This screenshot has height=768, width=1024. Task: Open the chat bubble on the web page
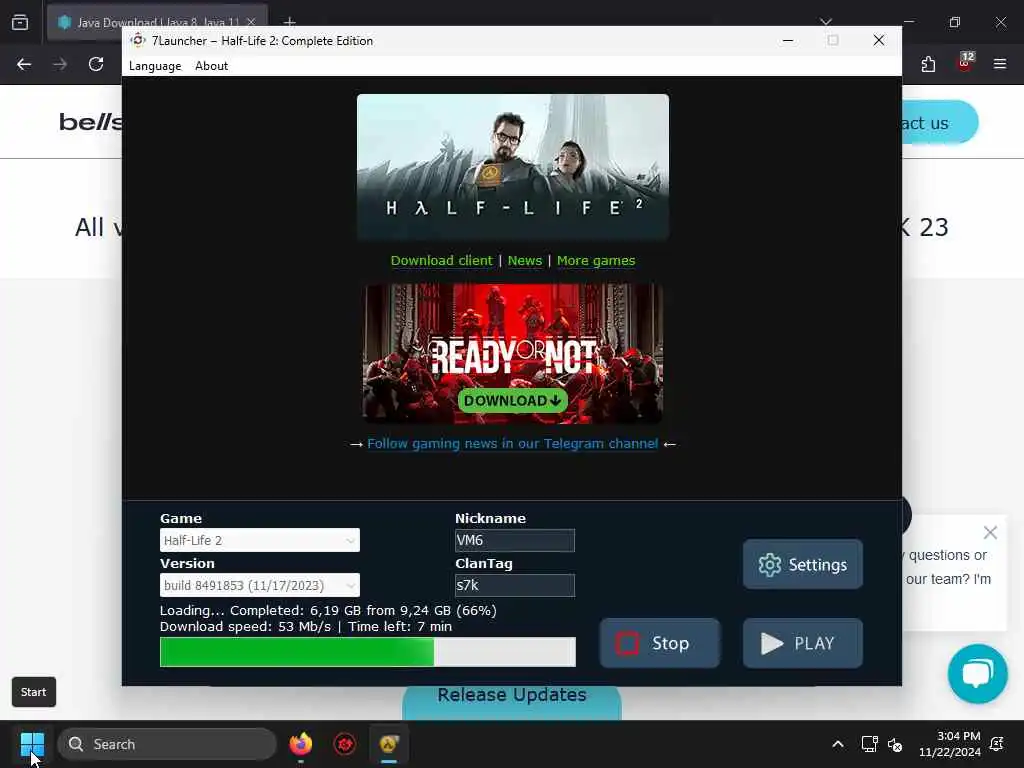(x=978, y=674)
